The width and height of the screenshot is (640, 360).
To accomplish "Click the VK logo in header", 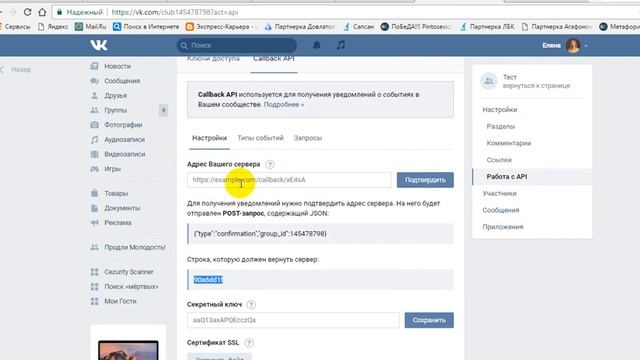I will pyautogui.click(x=99, y=45).
